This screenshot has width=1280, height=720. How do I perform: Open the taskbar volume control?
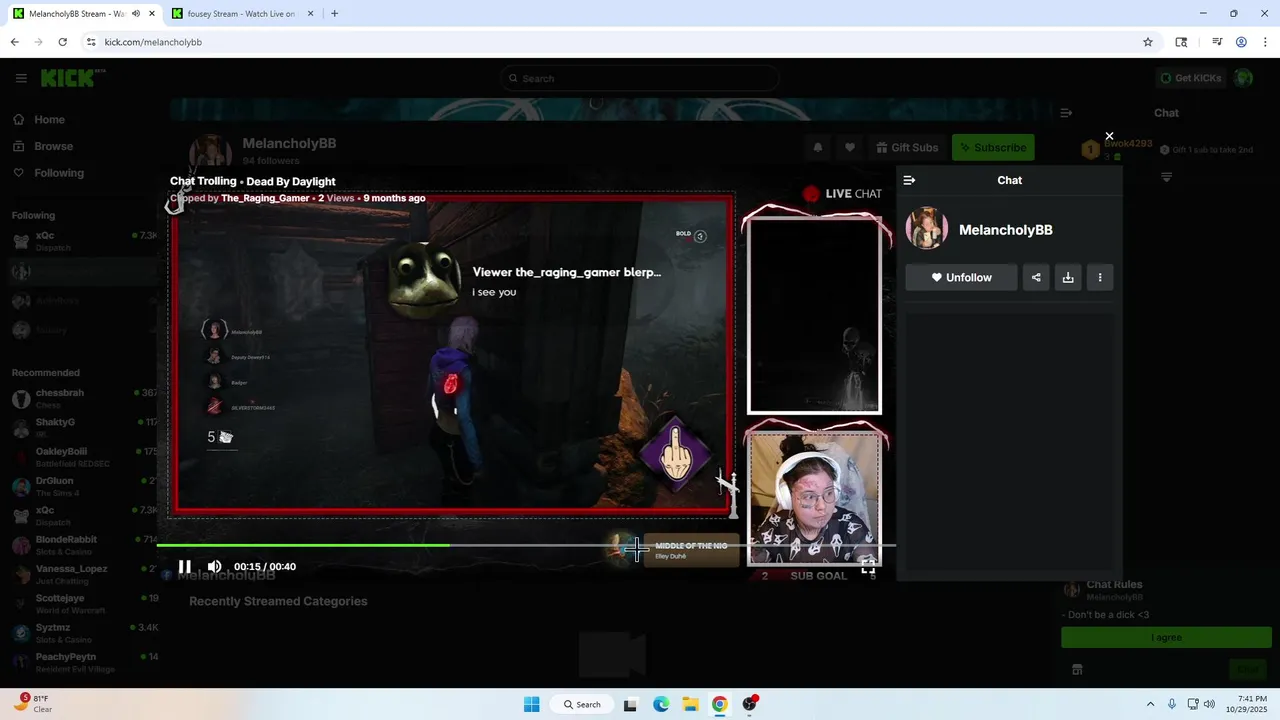pos(1209,704)
